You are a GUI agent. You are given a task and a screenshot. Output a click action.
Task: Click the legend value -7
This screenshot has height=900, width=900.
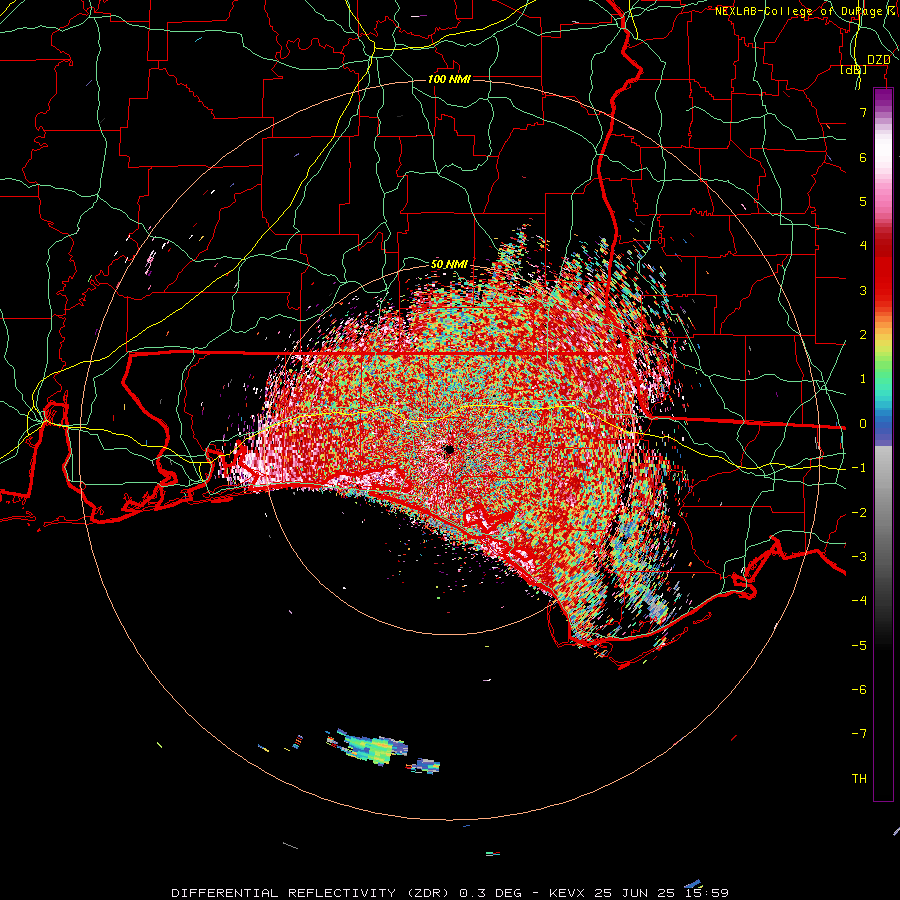[859, 734]
